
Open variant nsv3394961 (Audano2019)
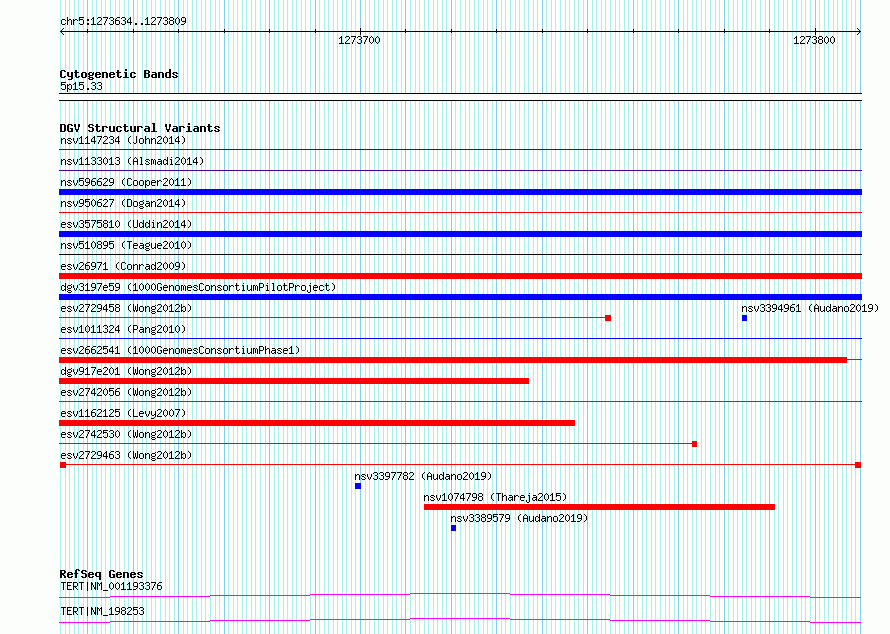pos(809,308)
